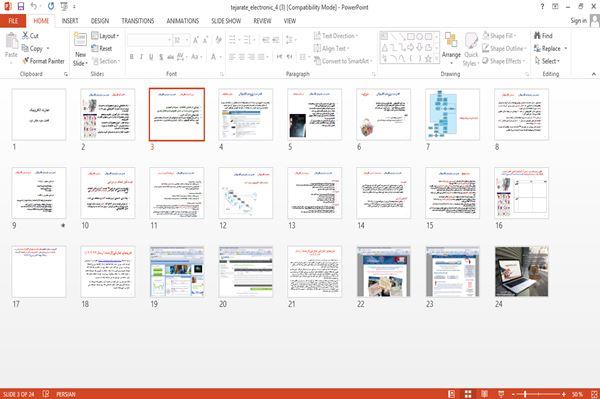Click the Sign in link
600x399 pixels.
pos(578,21)
